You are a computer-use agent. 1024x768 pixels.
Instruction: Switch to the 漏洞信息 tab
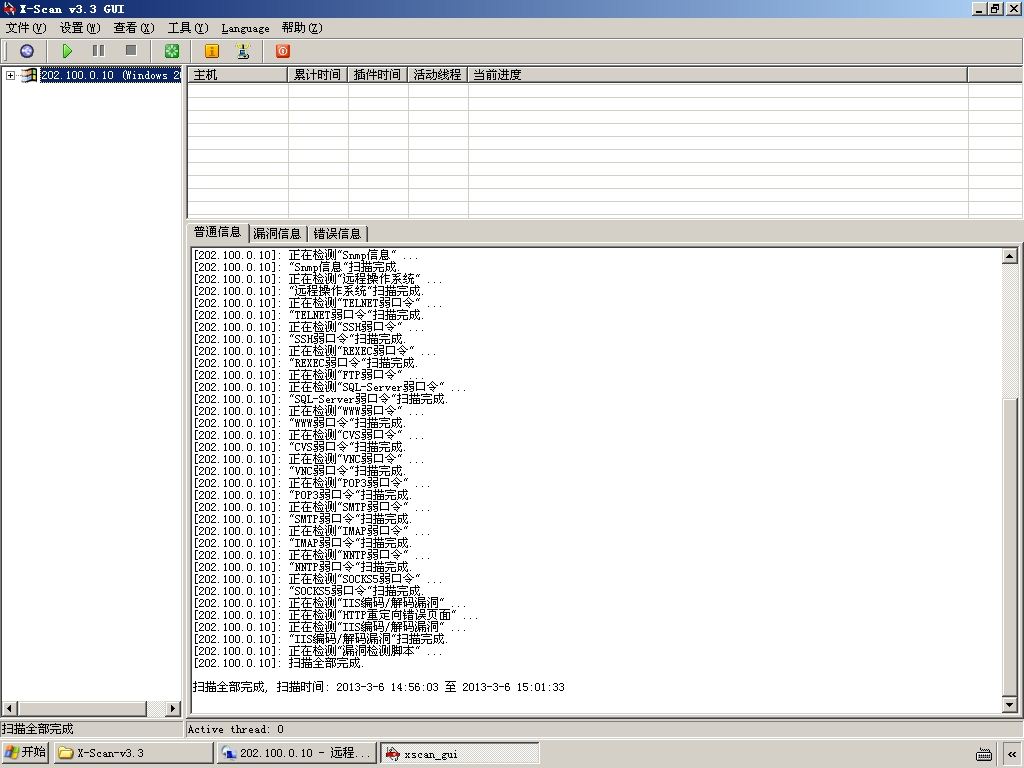[x=277, y=233]
